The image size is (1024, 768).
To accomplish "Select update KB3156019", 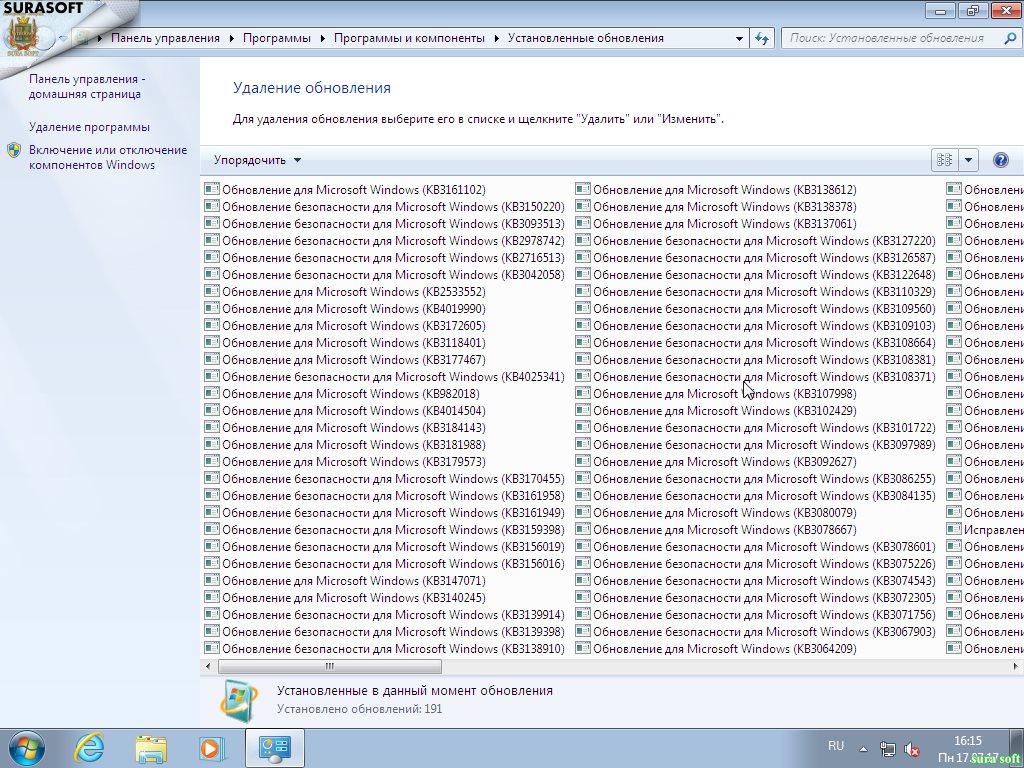I will tap(385, 546).
